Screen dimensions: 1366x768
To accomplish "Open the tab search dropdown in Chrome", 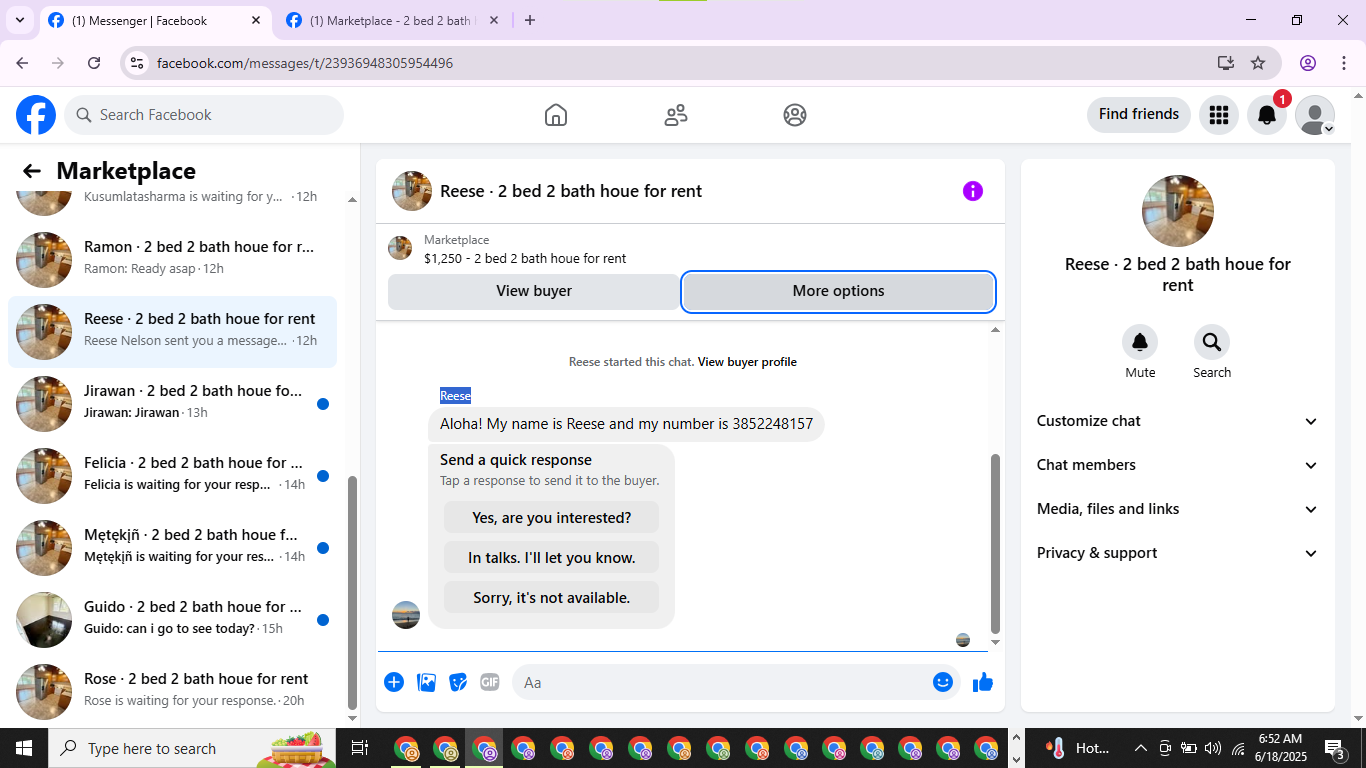I will pyautogui.click(x=19, y=20).
